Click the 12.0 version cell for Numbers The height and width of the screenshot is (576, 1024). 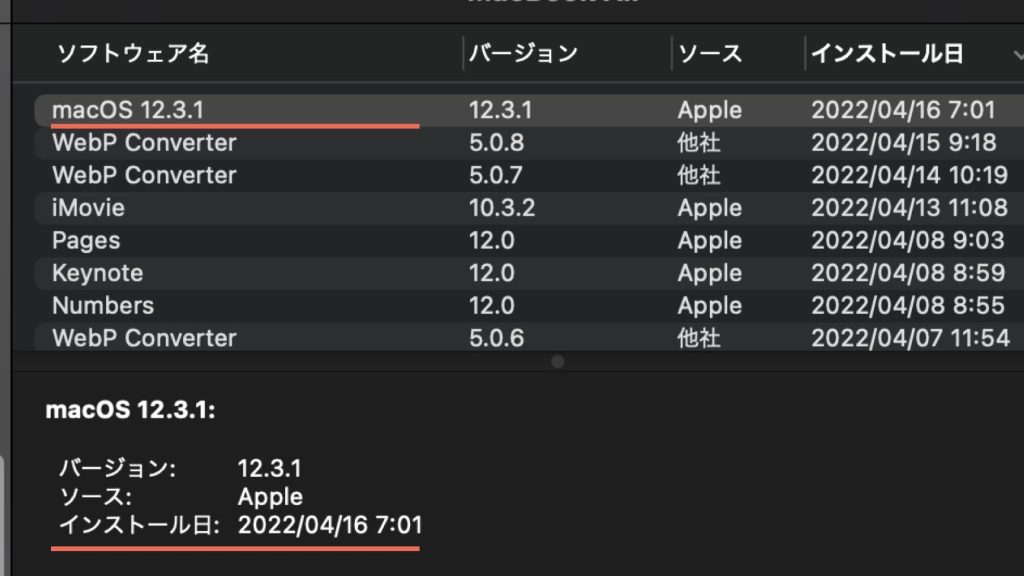492,306
